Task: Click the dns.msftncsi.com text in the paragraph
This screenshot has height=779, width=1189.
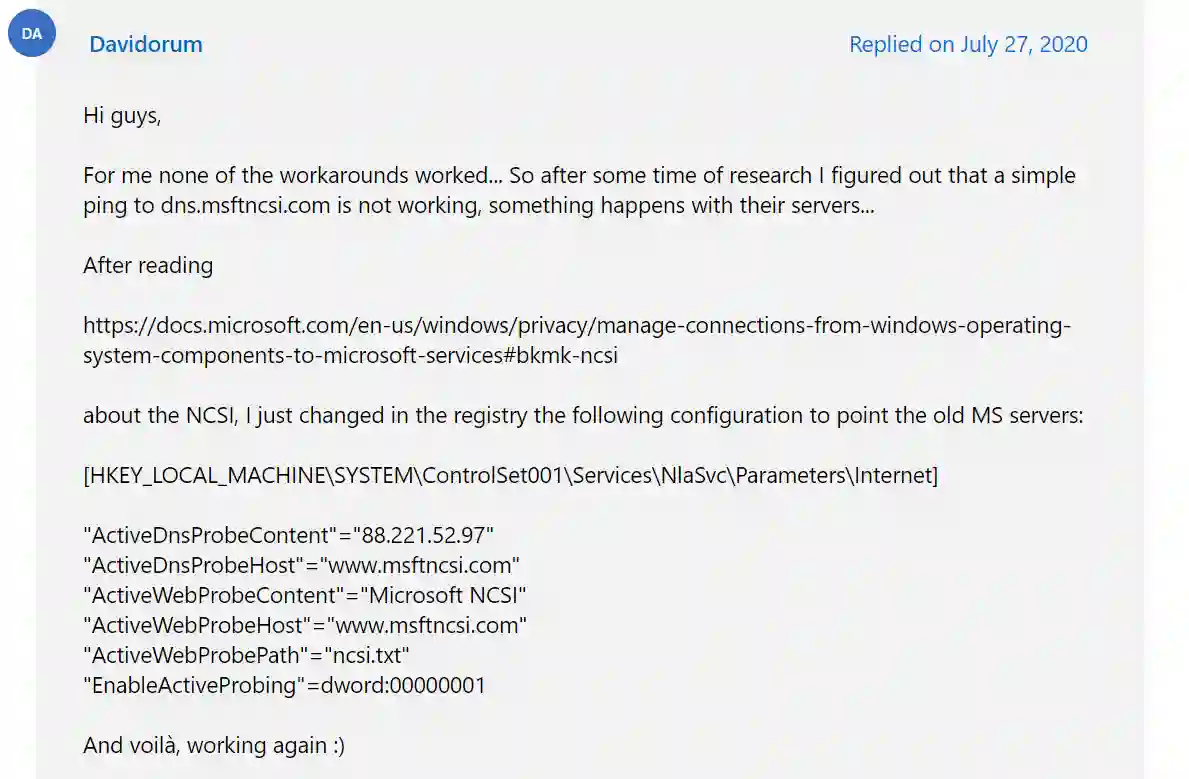Action: click(245, 206)
